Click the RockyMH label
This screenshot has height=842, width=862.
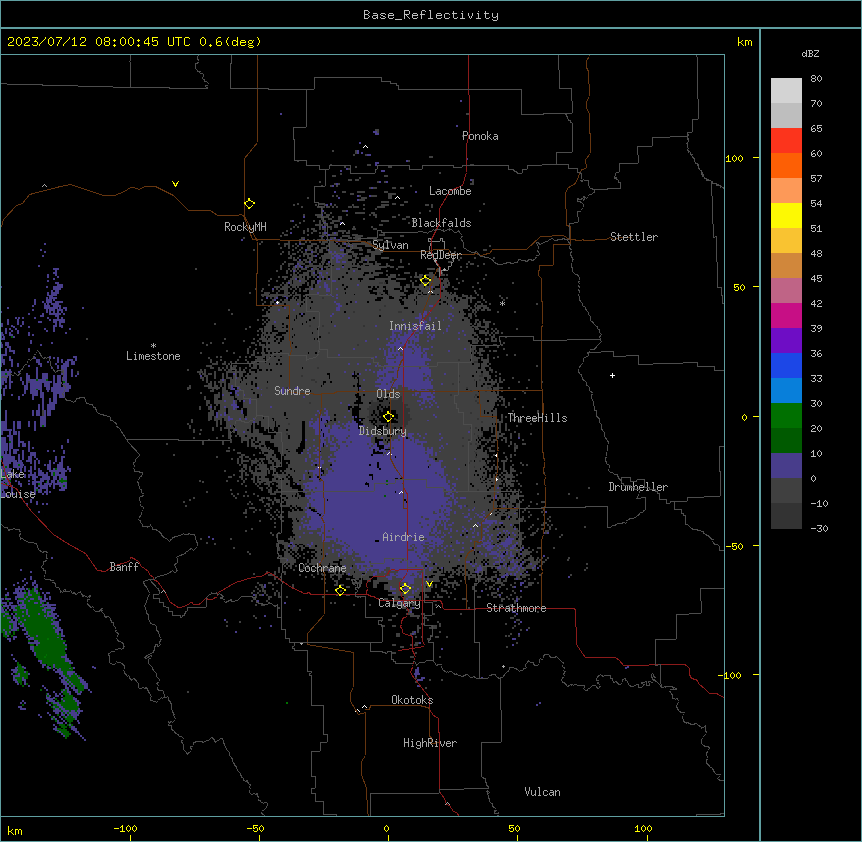click(245, 227)
